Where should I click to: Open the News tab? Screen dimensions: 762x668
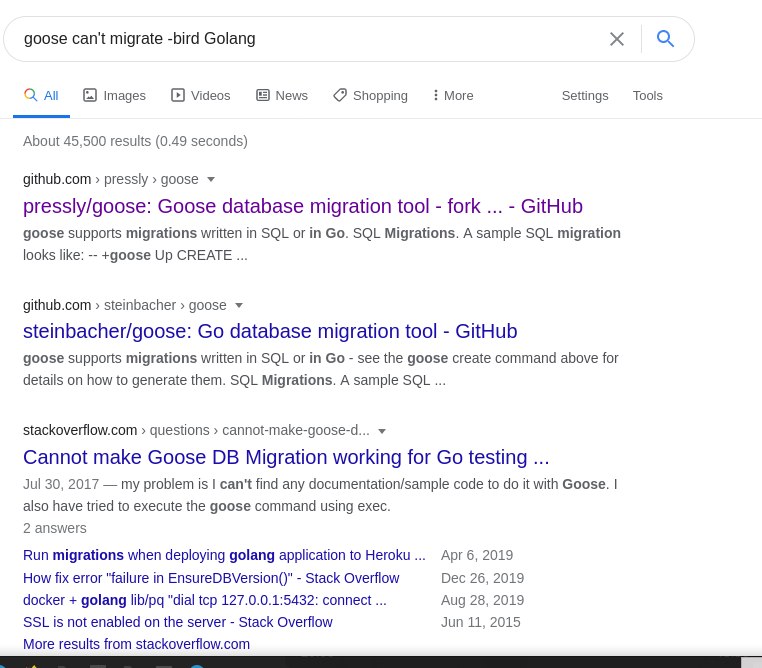coord(282,95)
